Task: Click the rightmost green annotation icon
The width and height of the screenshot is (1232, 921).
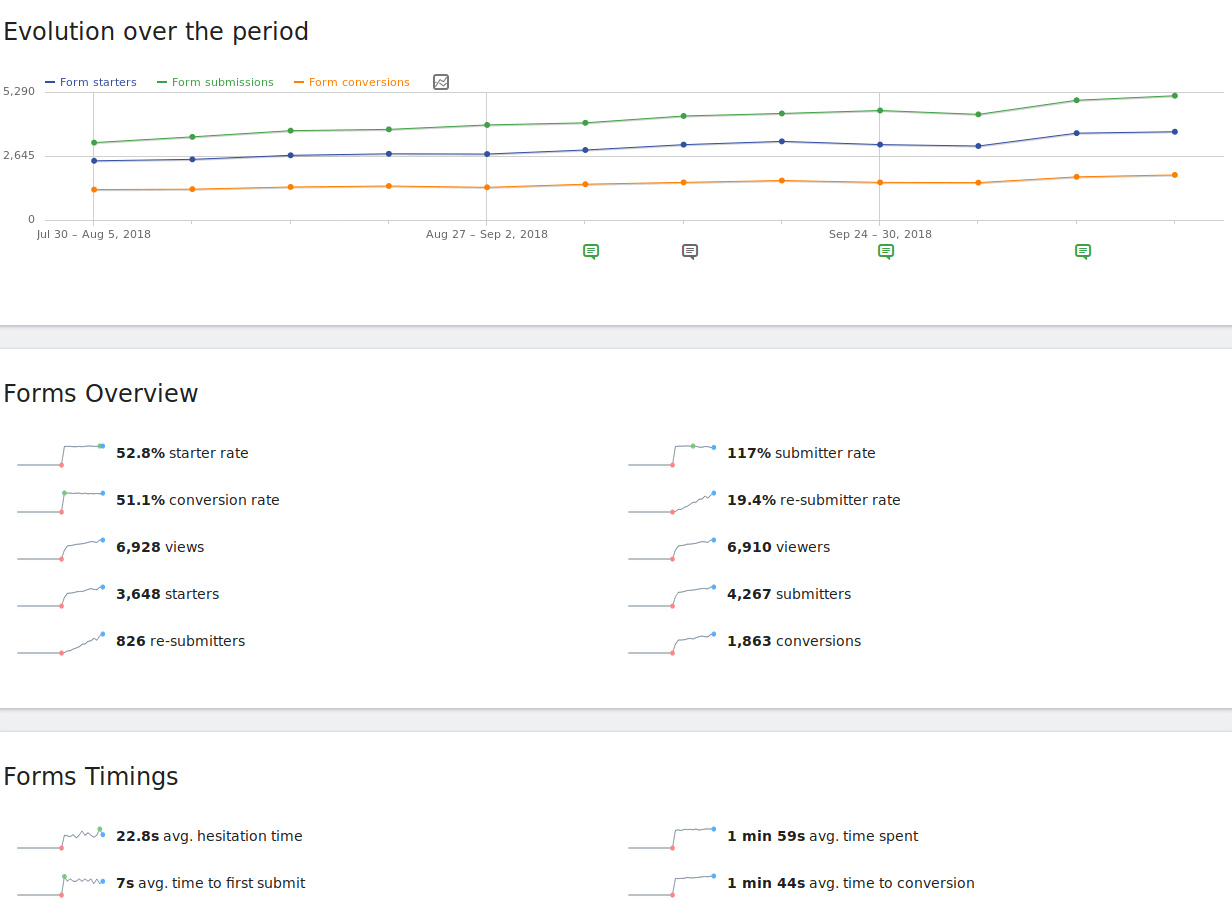Action: click(x=1083, y=251)
